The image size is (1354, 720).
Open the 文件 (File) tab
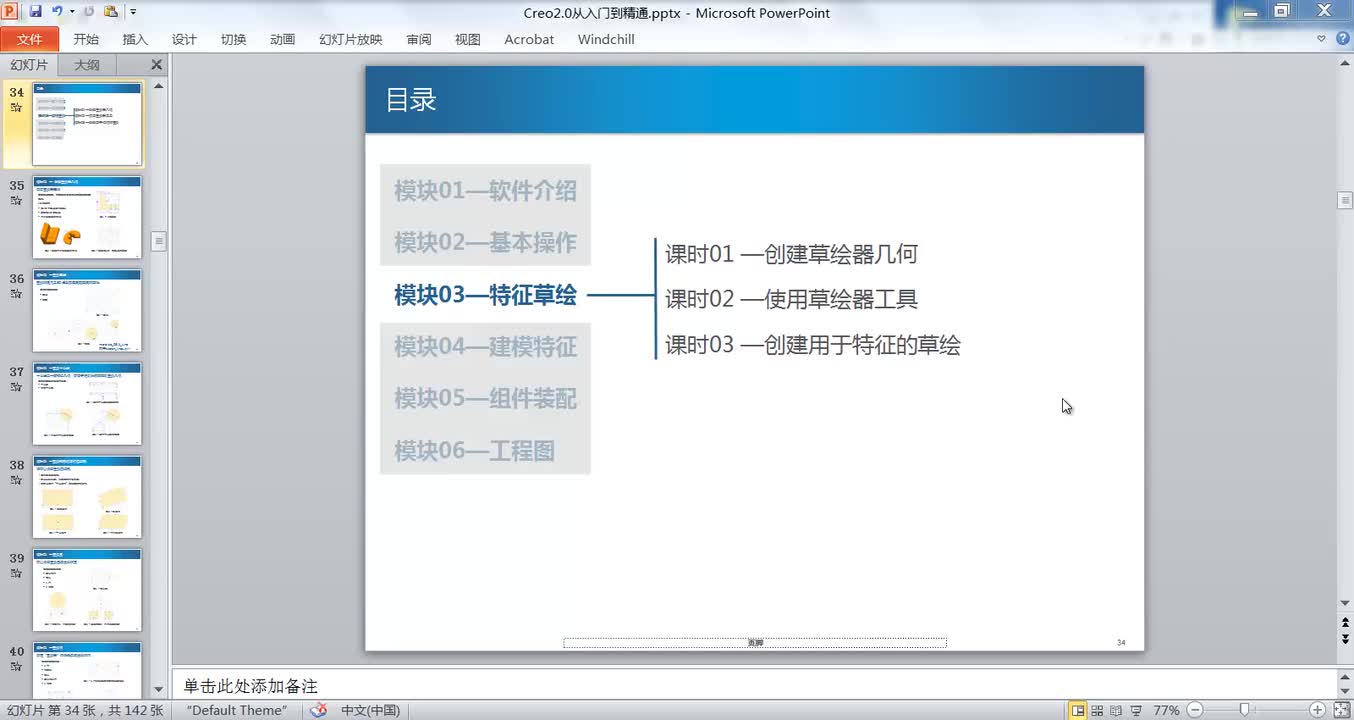30,39
